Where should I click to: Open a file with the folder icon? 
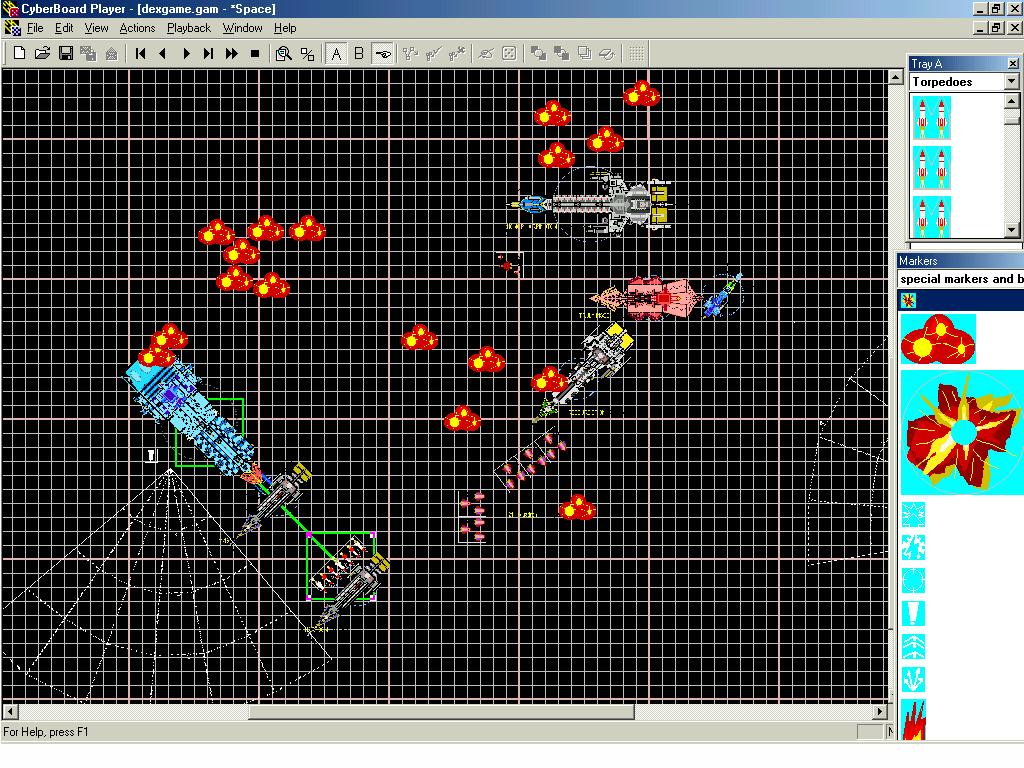[x=42, y=54]
